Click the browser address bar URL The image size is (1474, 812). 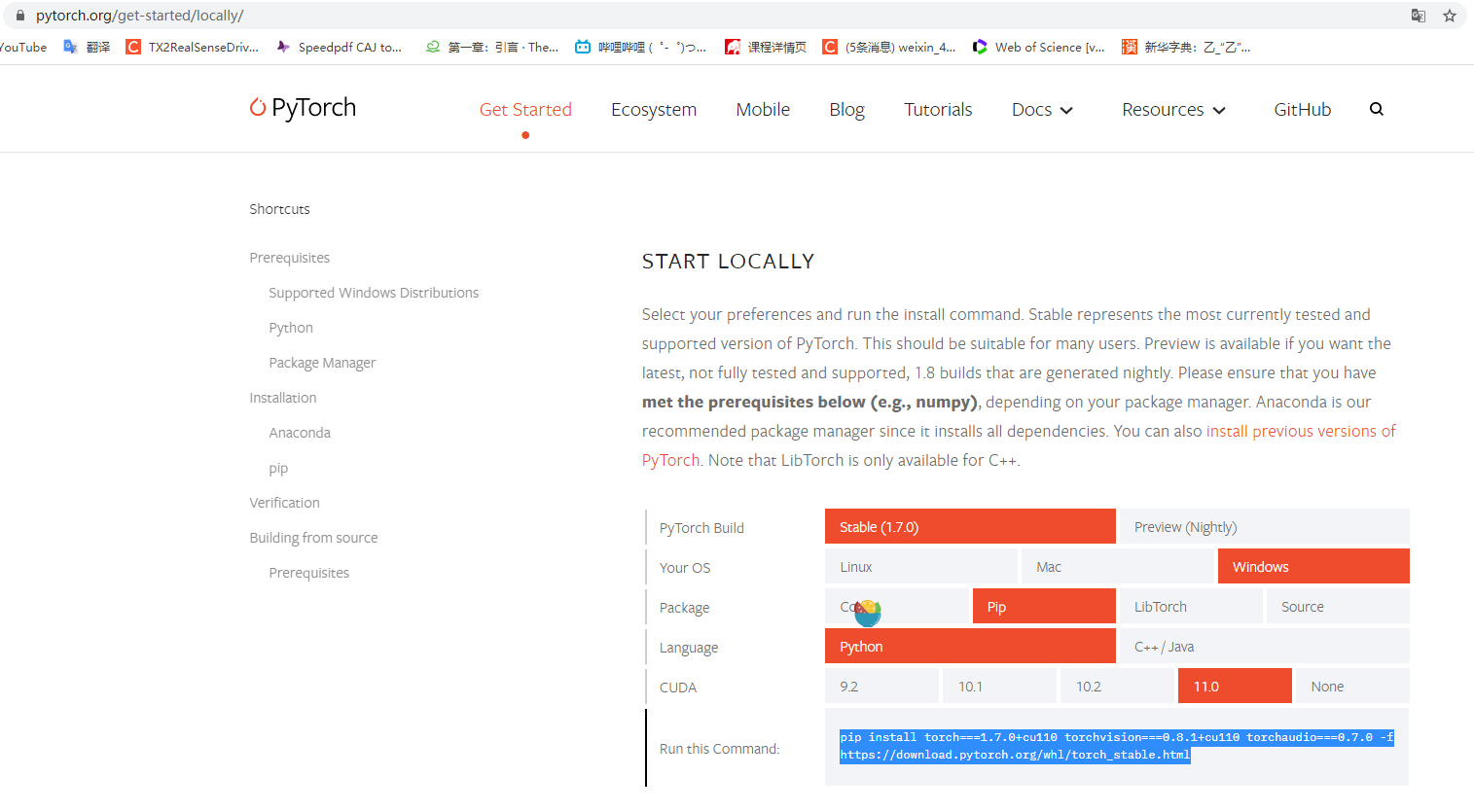tap(139, 16)
